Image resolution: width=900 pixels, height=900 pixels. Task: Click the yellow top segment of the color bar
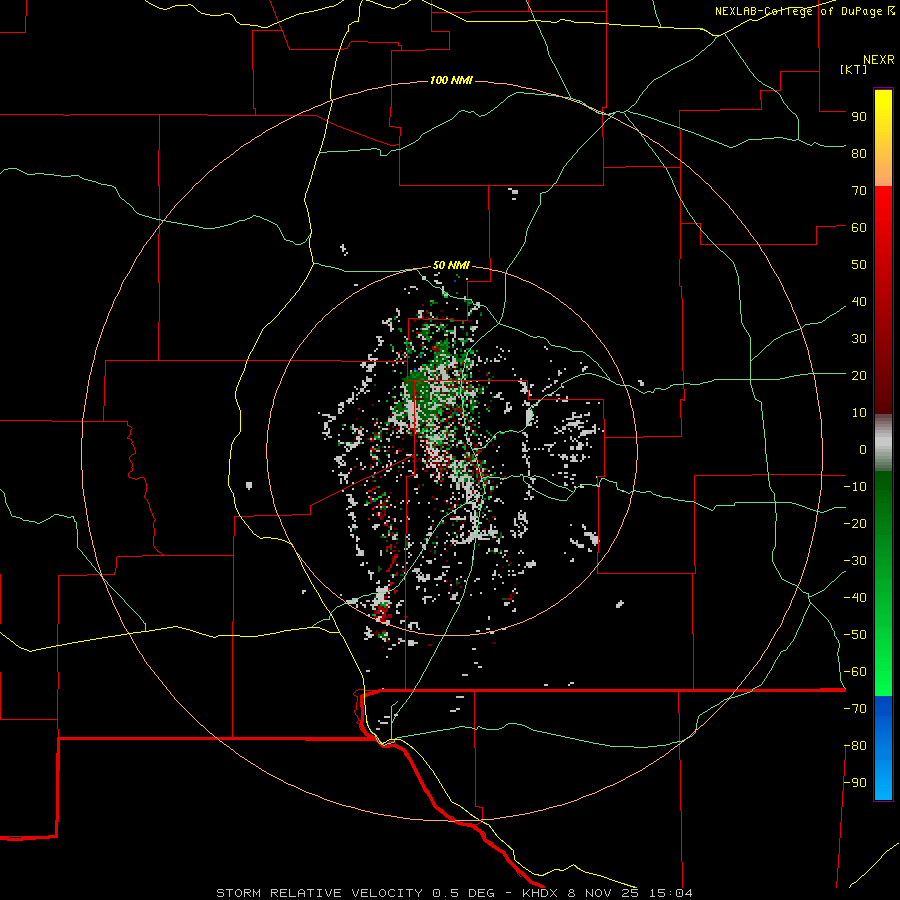(883, 138)
